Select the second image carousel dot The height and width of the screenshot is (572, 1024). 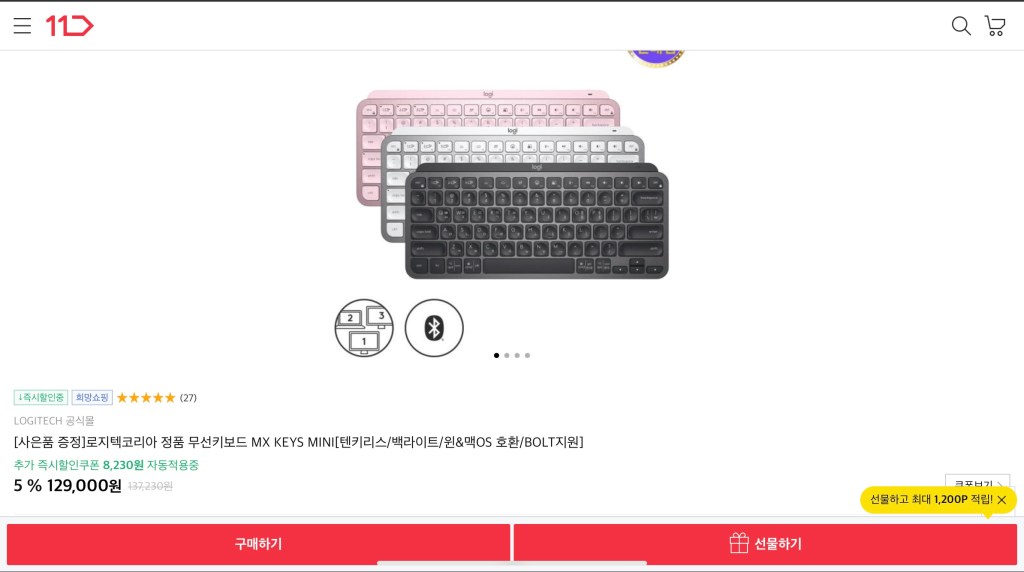point(507,356)
